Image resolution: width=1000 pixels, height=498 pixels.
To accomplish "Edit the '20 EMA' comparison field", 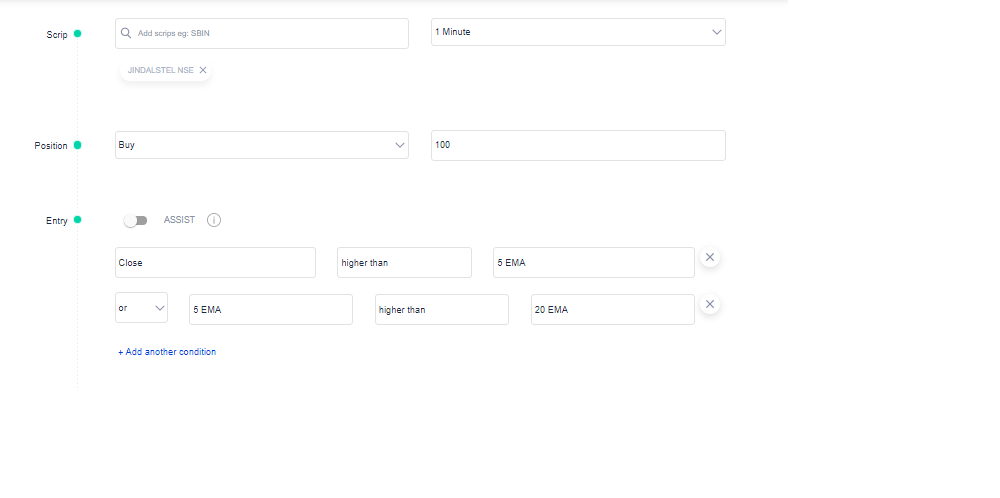I will tap(613, 310).
